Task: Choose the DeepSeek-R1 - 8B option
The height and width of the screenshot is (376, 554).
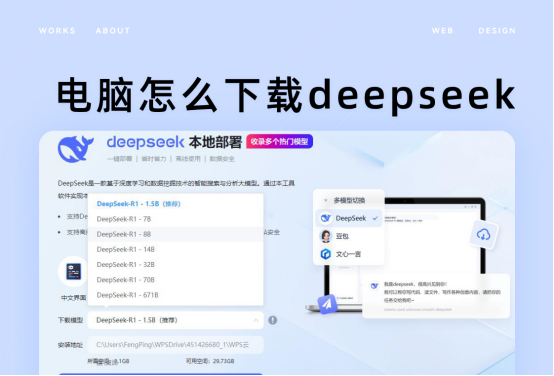Action: tap(176, 234)
